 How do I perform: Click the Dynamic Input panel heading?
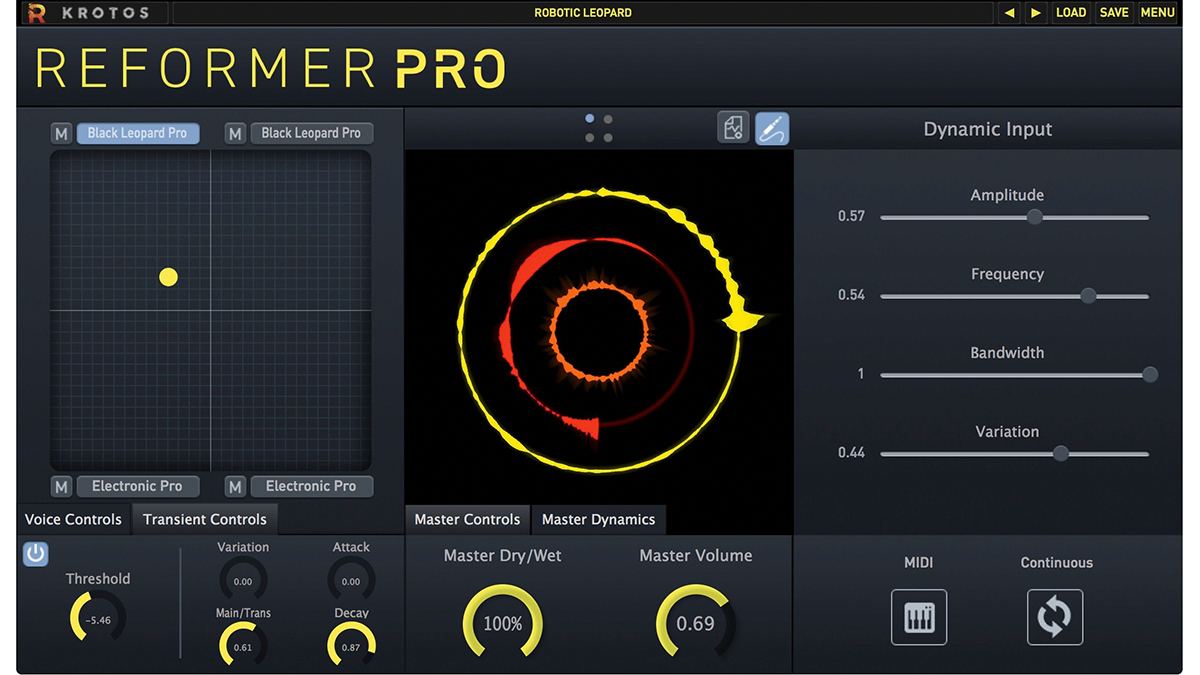[x=988, y=129]
